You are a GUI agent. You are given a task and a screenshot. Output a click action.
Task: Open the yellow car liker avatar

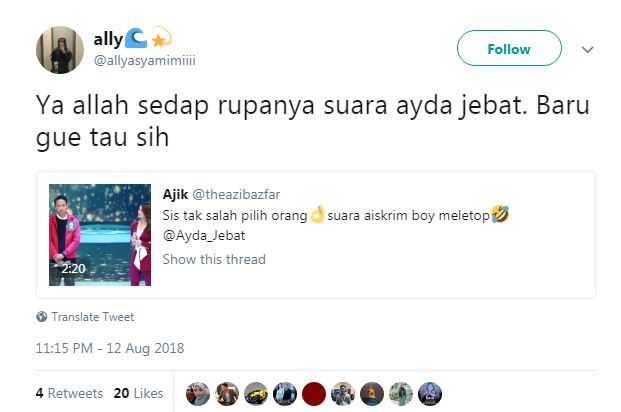pos(256,394)
